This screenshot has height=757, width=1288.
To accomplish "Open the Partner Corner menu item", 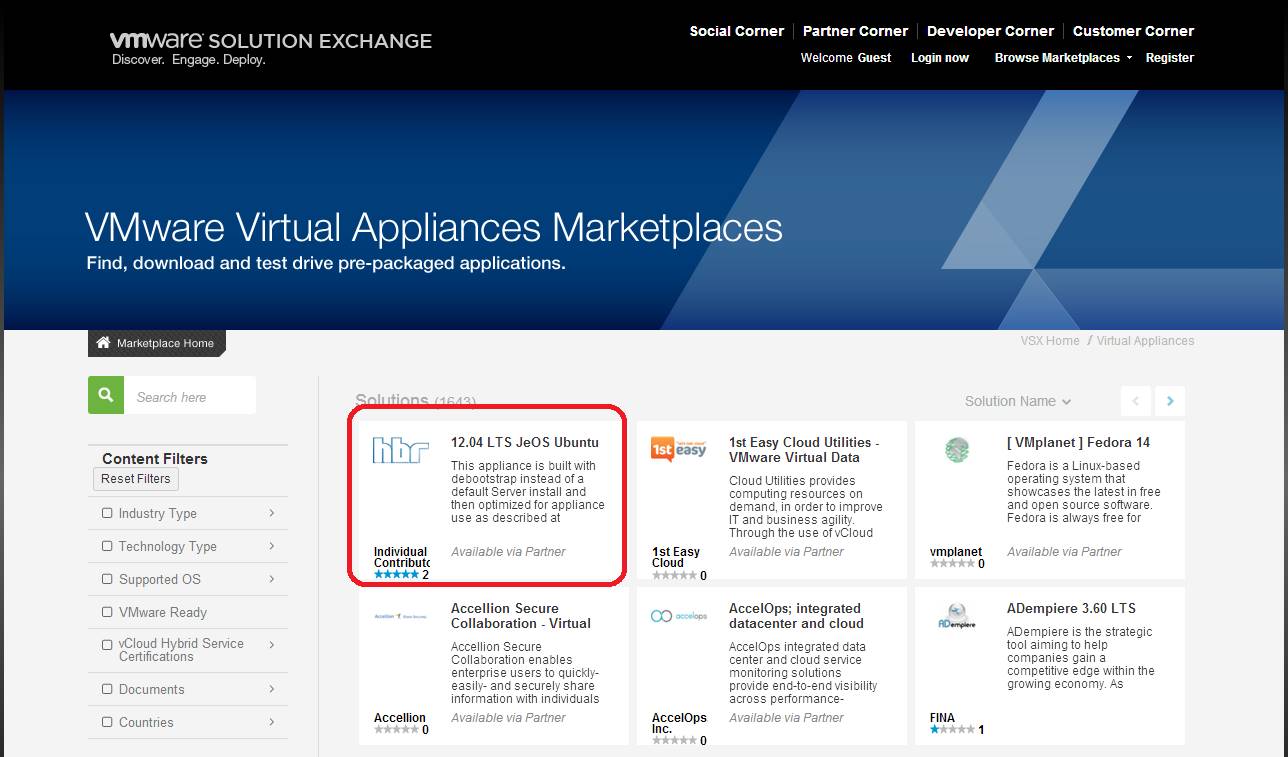I will point(855,31).
